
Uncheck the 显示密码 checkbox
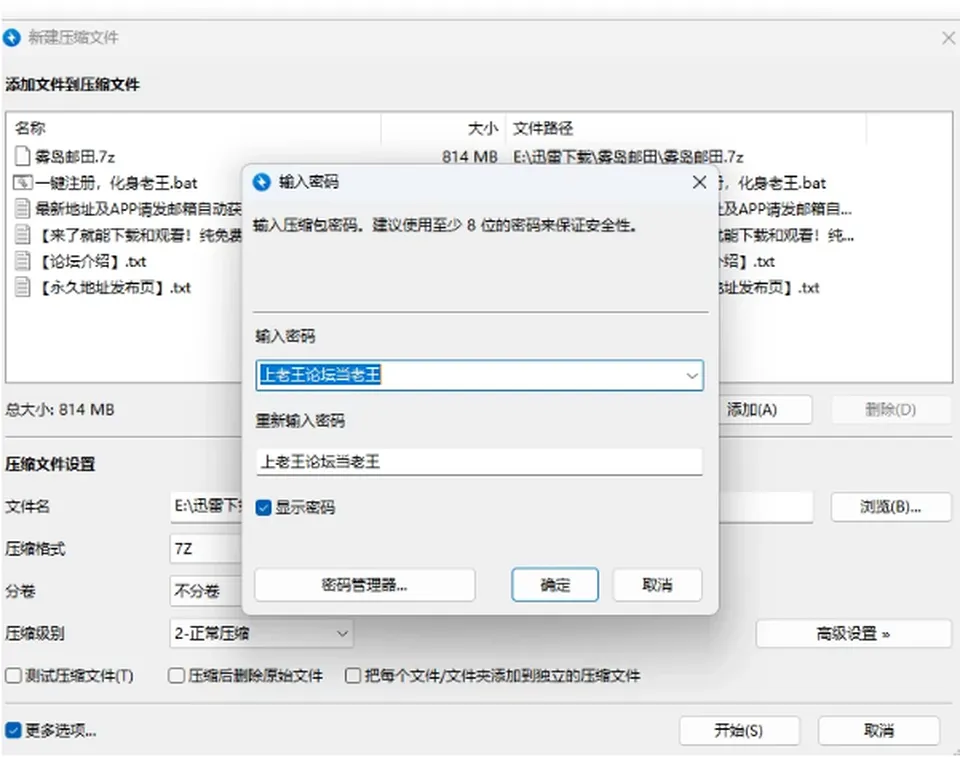click(264, 508)
